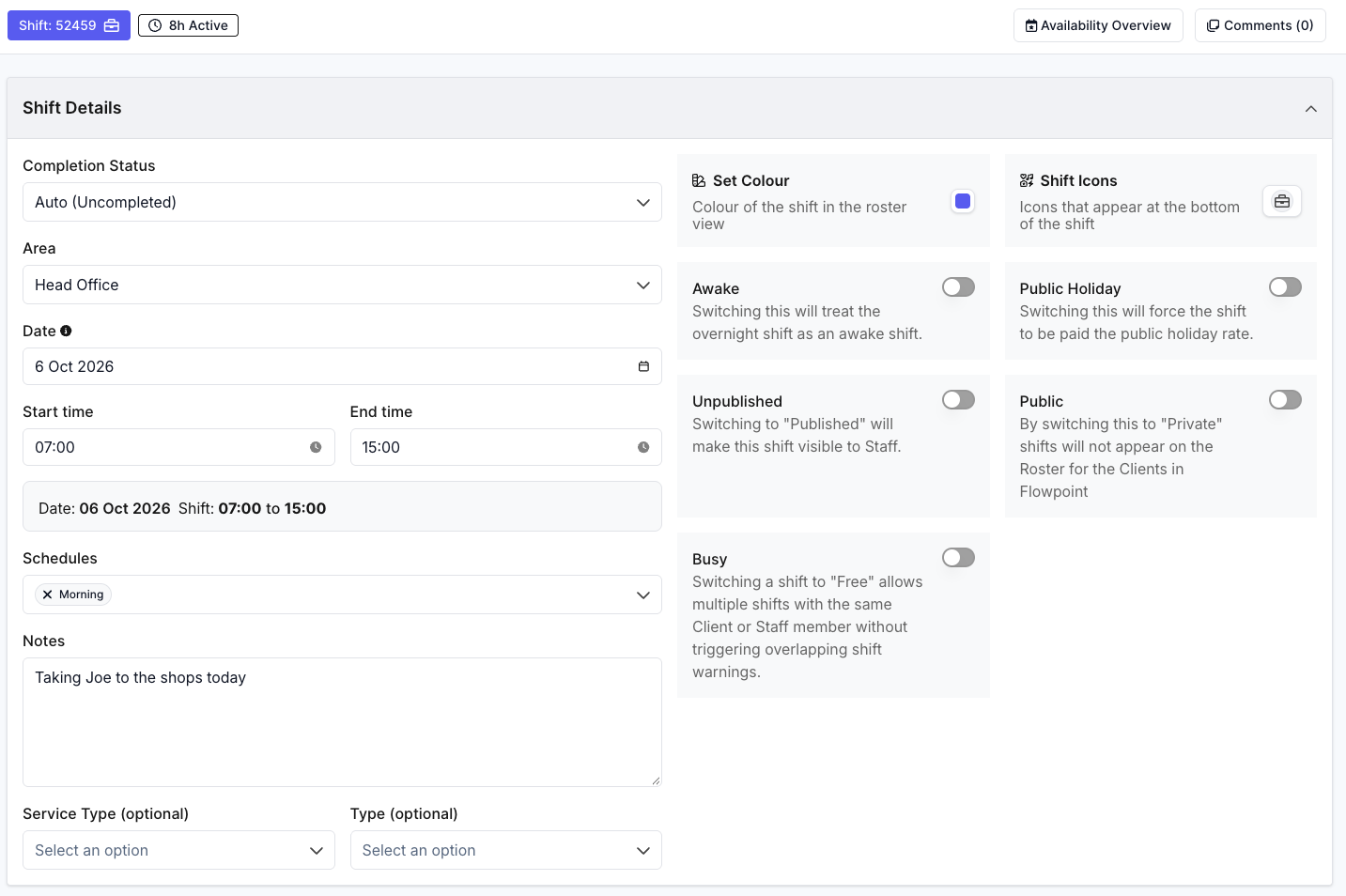
Task: Click the Notes textarea resize handle
Action: [656, 780]
